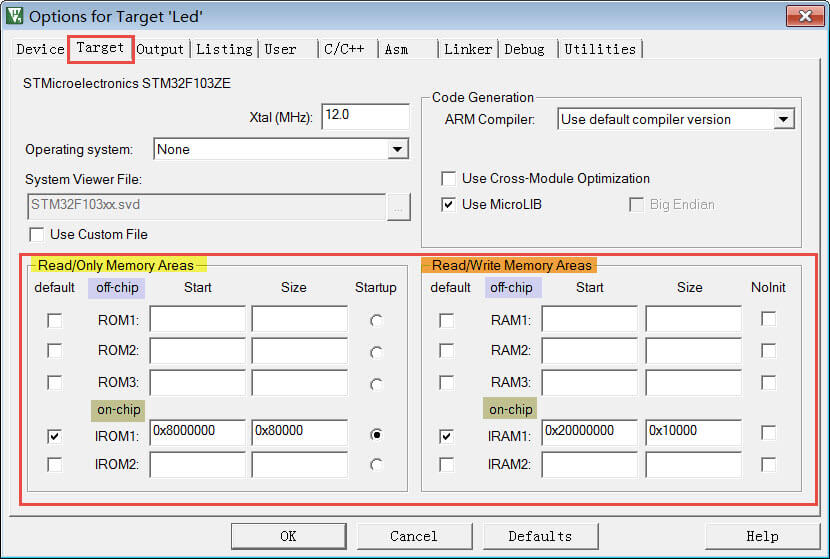Image resolution: width=830 pixels, height=559 pixels.
Task: Enable the IRAM1 NoInit checkbox
Action: click(767, 432)
